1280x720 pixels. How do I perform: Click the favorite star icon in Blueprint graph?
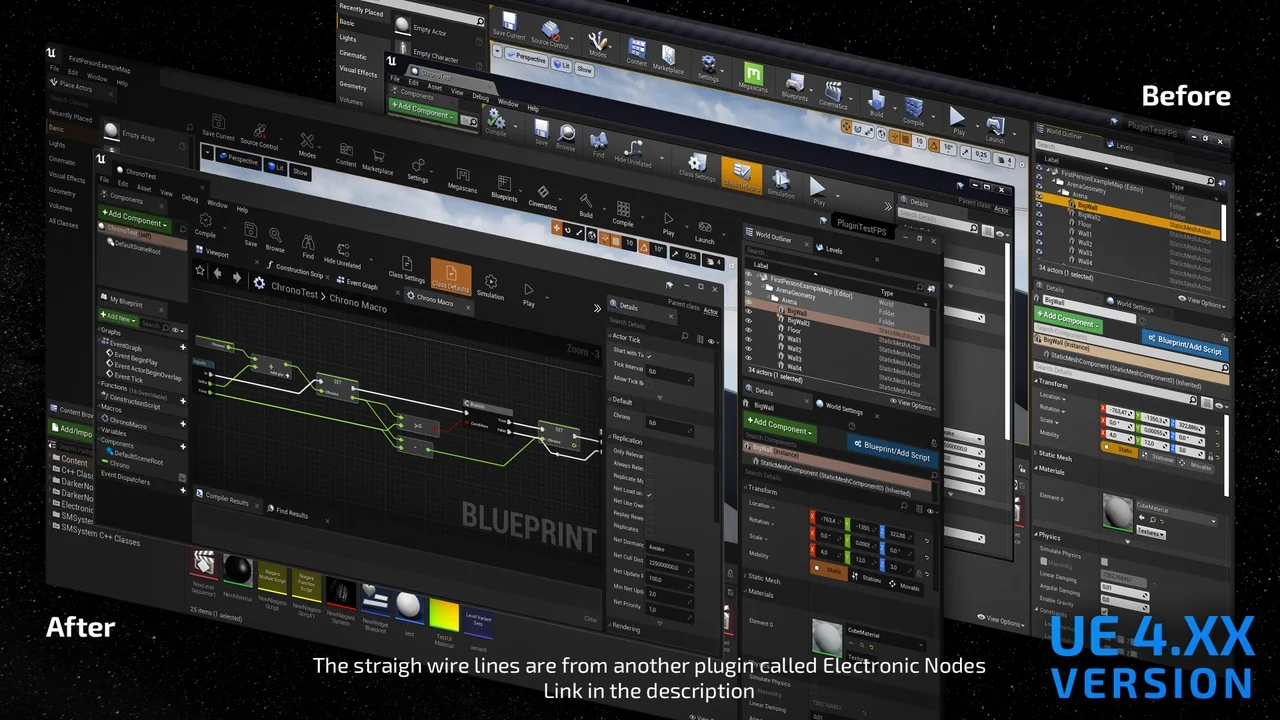pos(200,271)
